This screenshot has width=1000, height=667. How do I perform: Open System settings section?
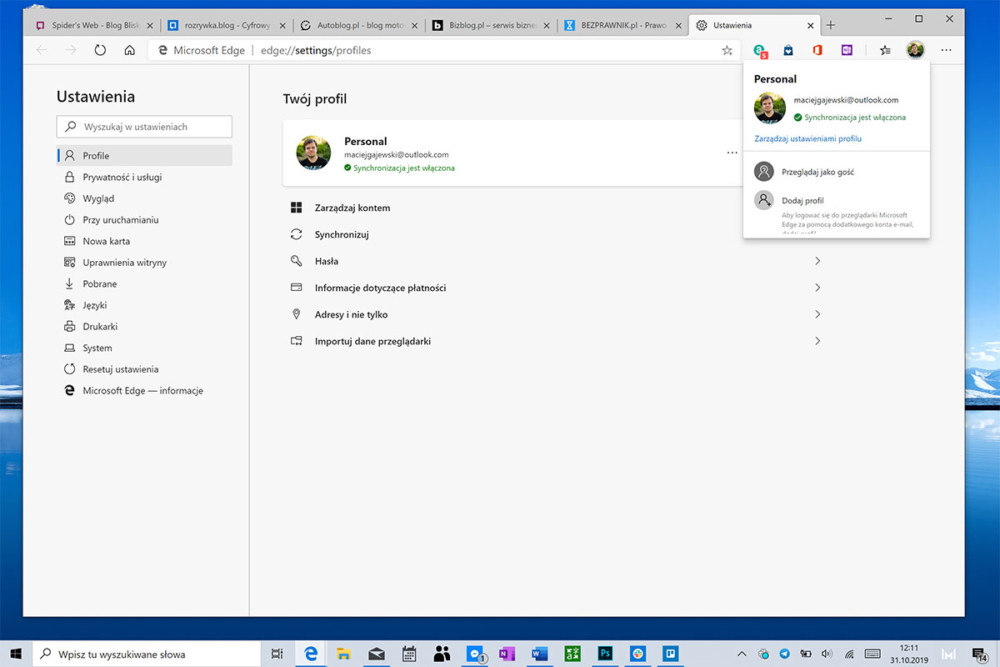tap(144, 348)
